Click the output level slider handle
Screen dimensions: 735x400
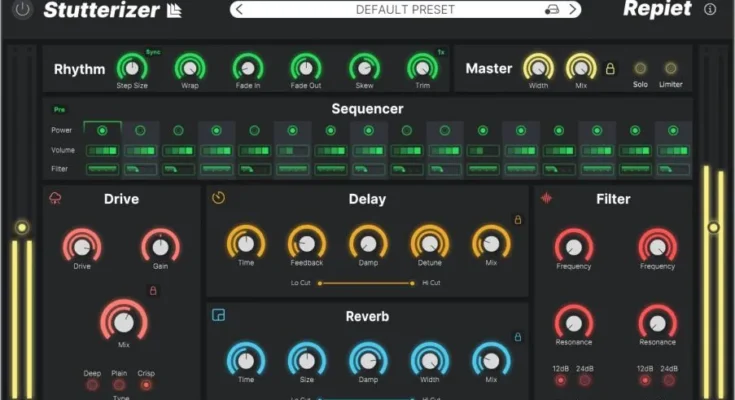pyautogui.click(x=713, y=227)
